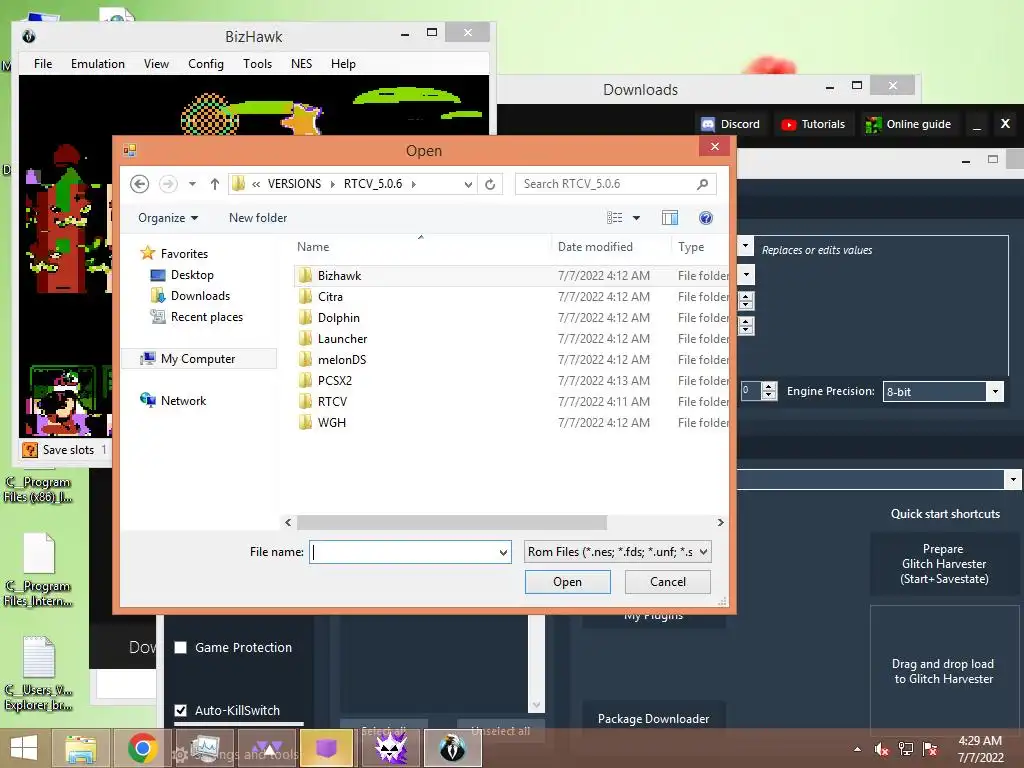Click the File name input field
Viewport: 1024px width, 768px height.
pyautogui.click(x=409, y=552)
